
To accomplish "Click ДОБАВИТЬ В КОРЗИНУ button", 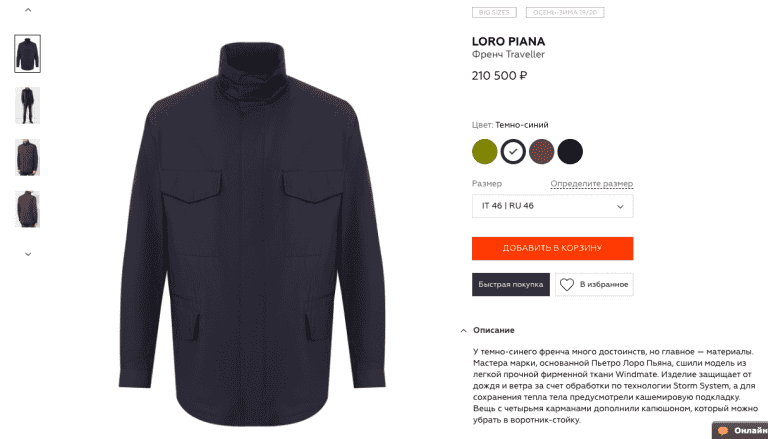I will click(x=552, y=248).
